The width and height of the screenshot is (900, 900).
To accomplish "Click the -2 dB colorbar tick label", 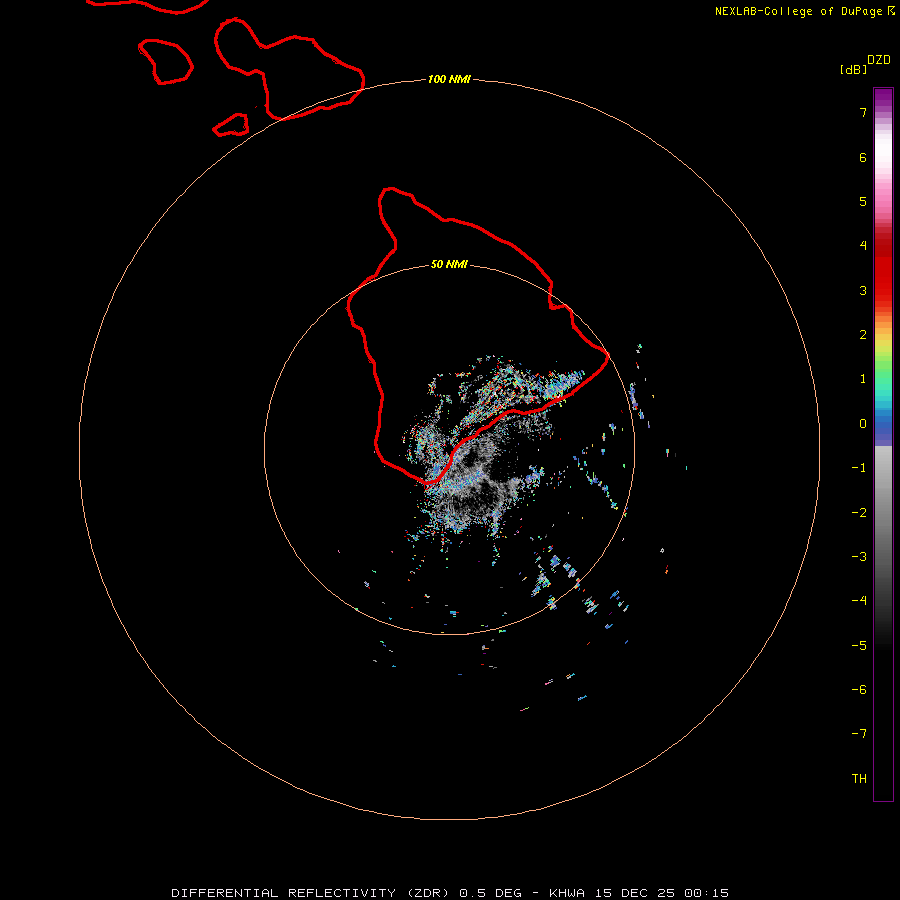I will point(859,513).
